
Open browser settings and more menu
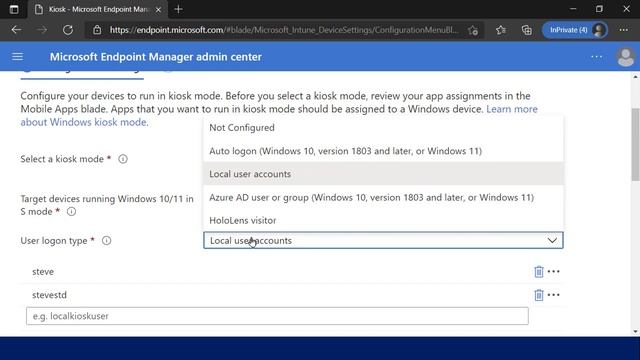click(623, 30)
